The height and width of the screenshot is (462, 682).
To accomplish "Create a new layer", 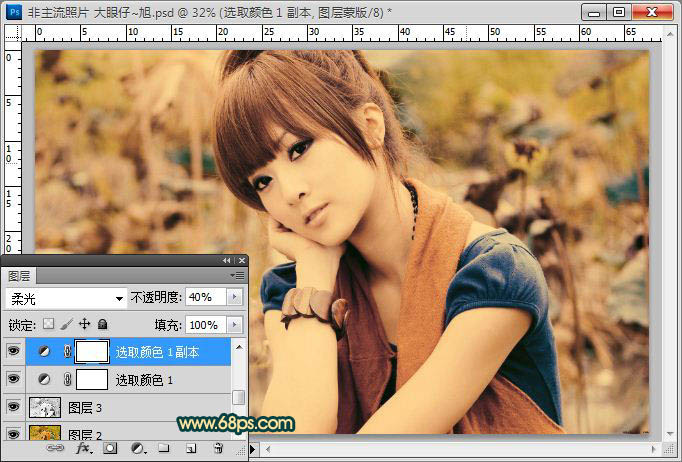I will pyautogui.click(x=190, y=449).
